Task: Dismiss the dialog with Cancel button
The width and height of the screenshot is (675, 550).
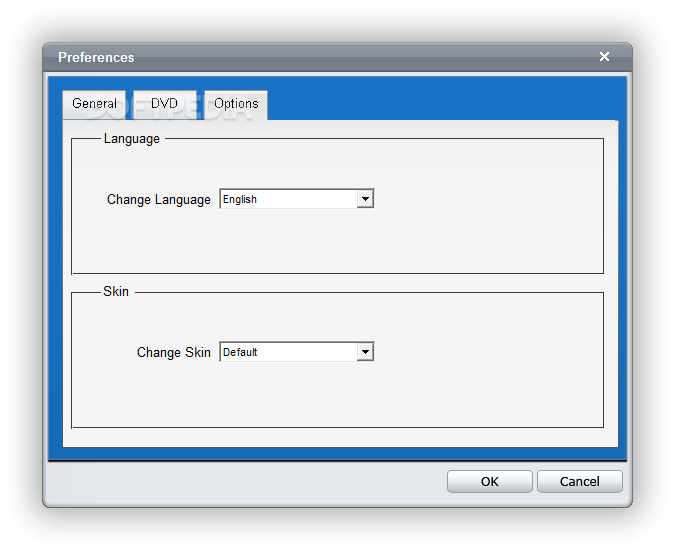Action: [579, 481]
